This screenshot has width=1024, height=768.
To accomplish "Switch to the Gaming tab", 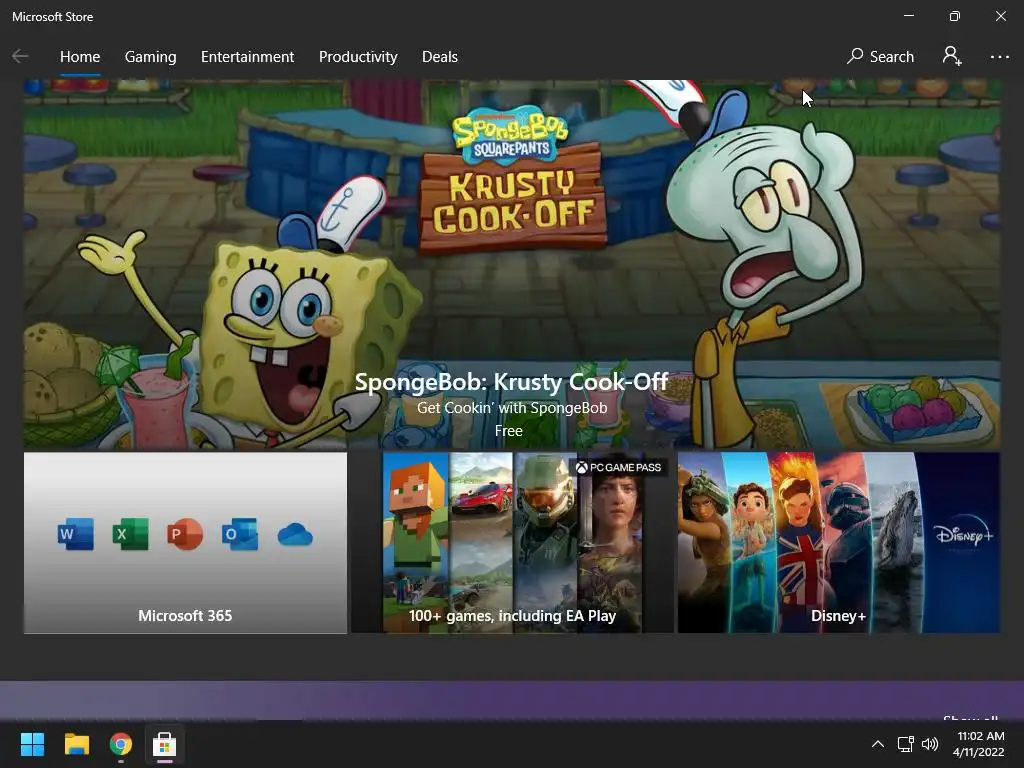I will coord(150,57).
